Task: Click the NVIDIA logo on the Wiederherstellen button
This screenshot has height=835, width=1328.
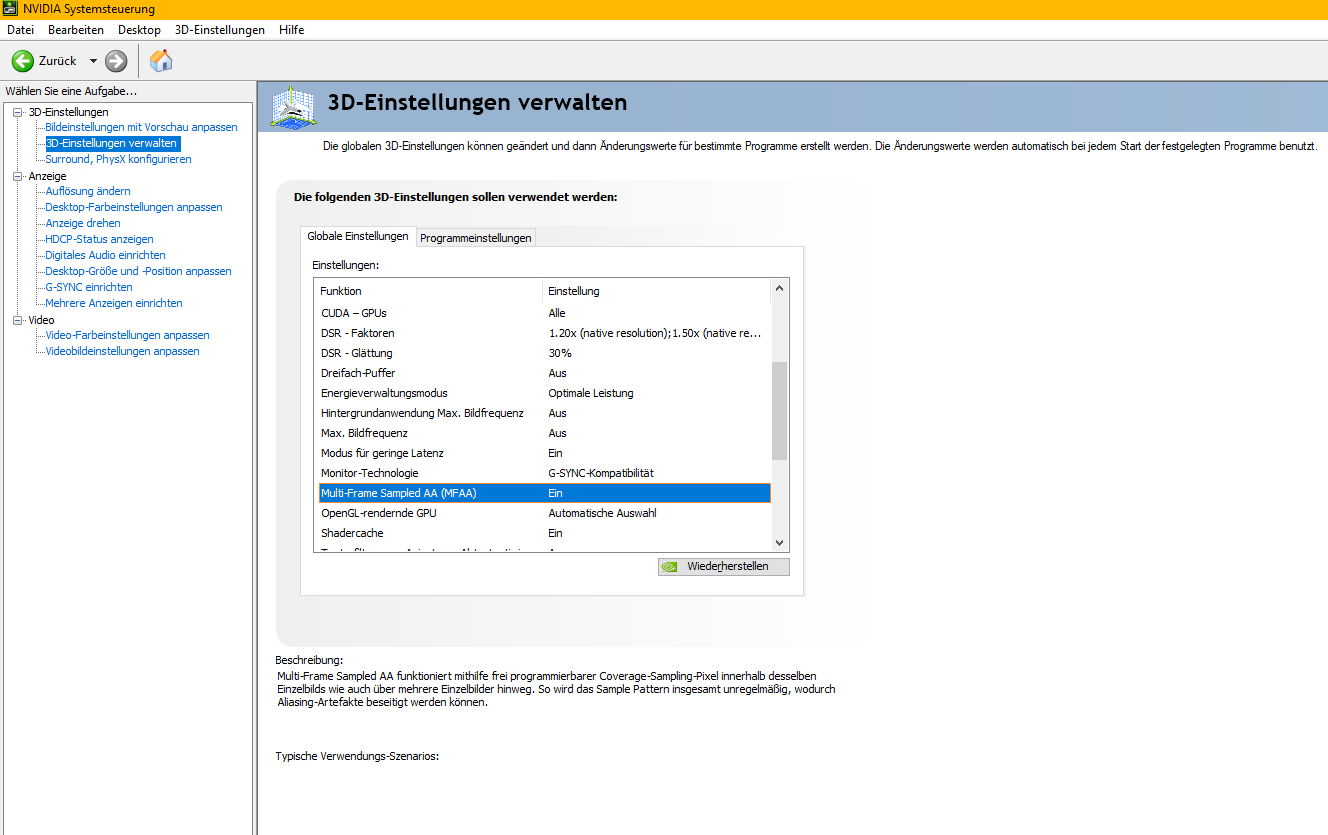Action: pyautogui.click(x=669, y=566)
